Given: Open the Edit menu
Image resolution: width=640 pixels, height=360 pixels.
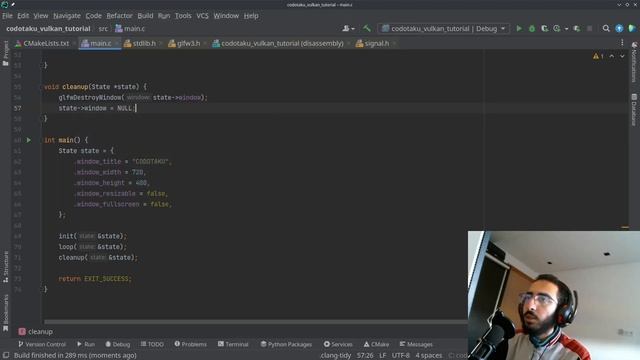Looking at the screenshot, I should tap(23, 16).
